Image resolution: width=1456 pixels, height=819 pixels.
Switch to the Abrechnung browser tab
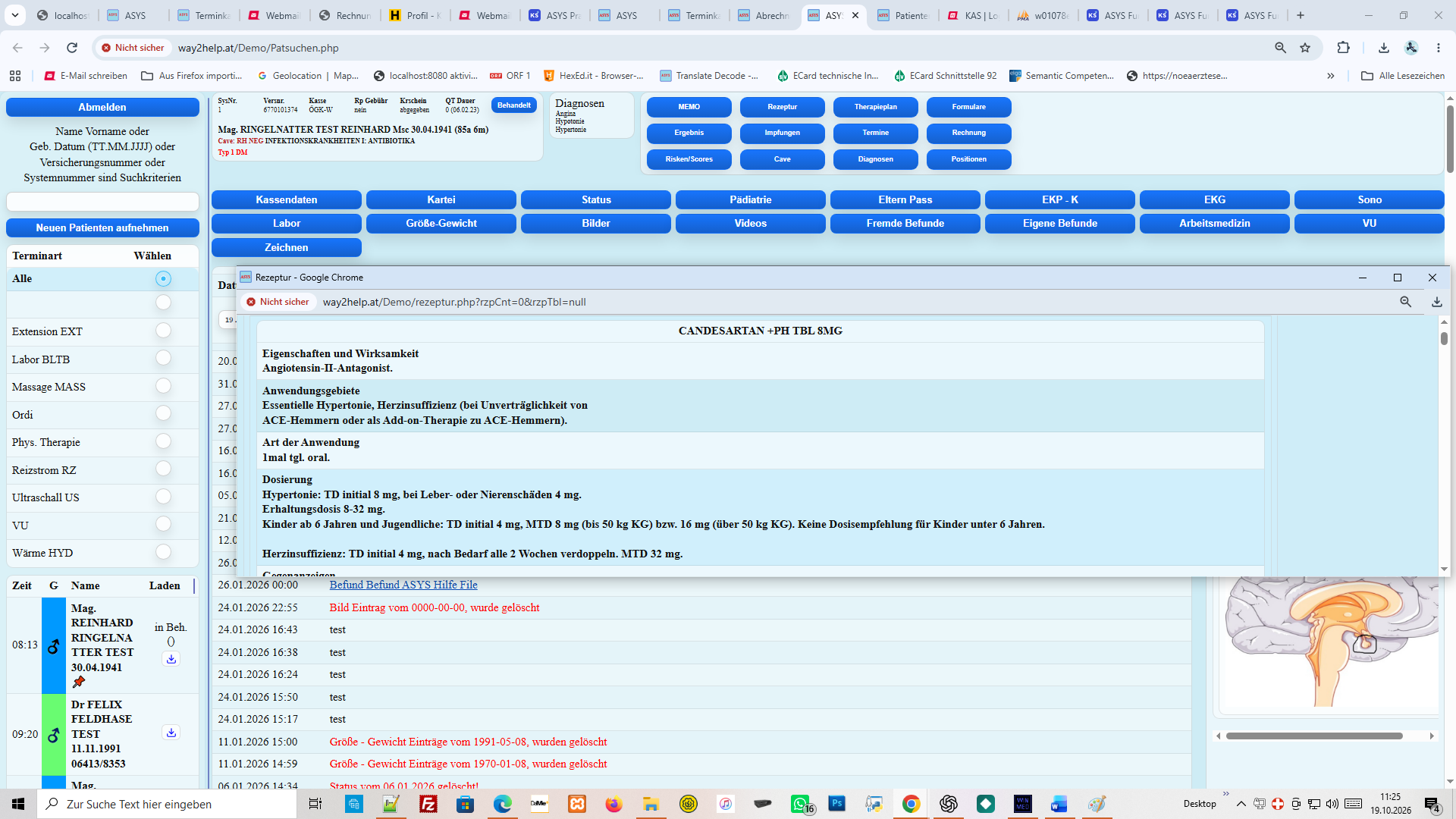[x=764, y=15]
